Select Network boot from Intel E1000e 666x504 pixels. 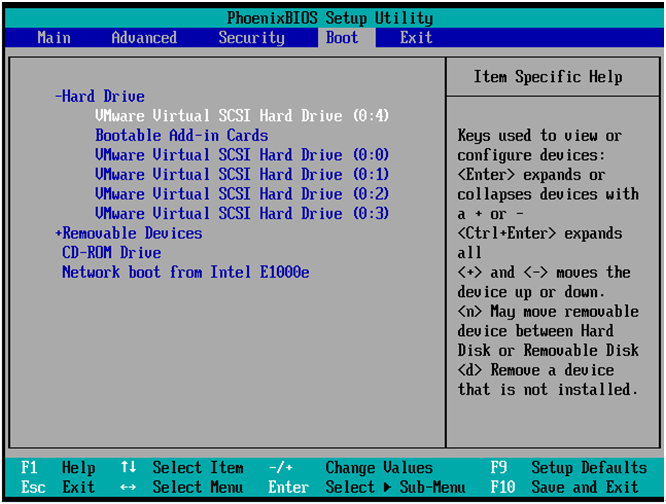tap(186, 272)
